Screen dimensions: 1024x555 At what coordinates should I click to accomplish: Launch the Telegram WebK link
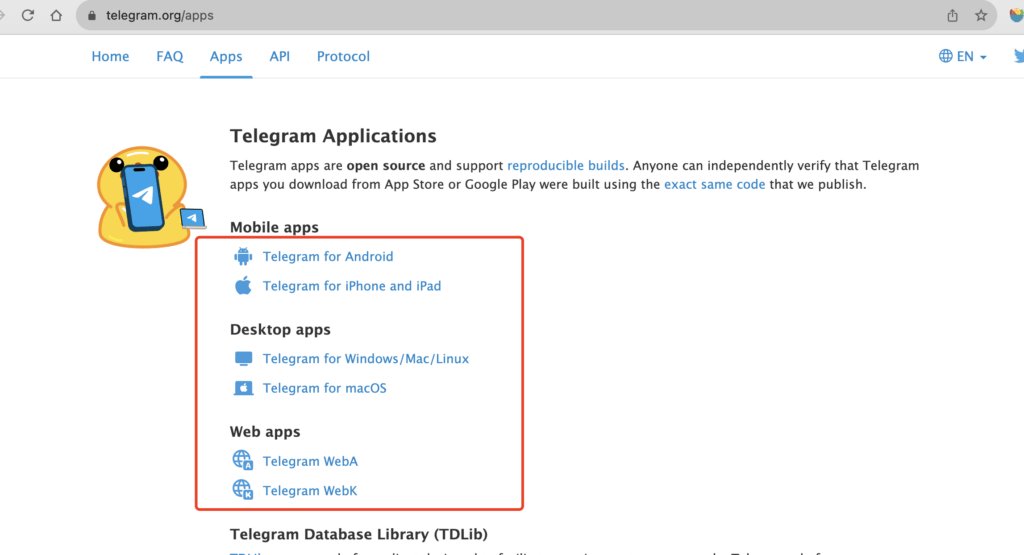tap(310, 490)
